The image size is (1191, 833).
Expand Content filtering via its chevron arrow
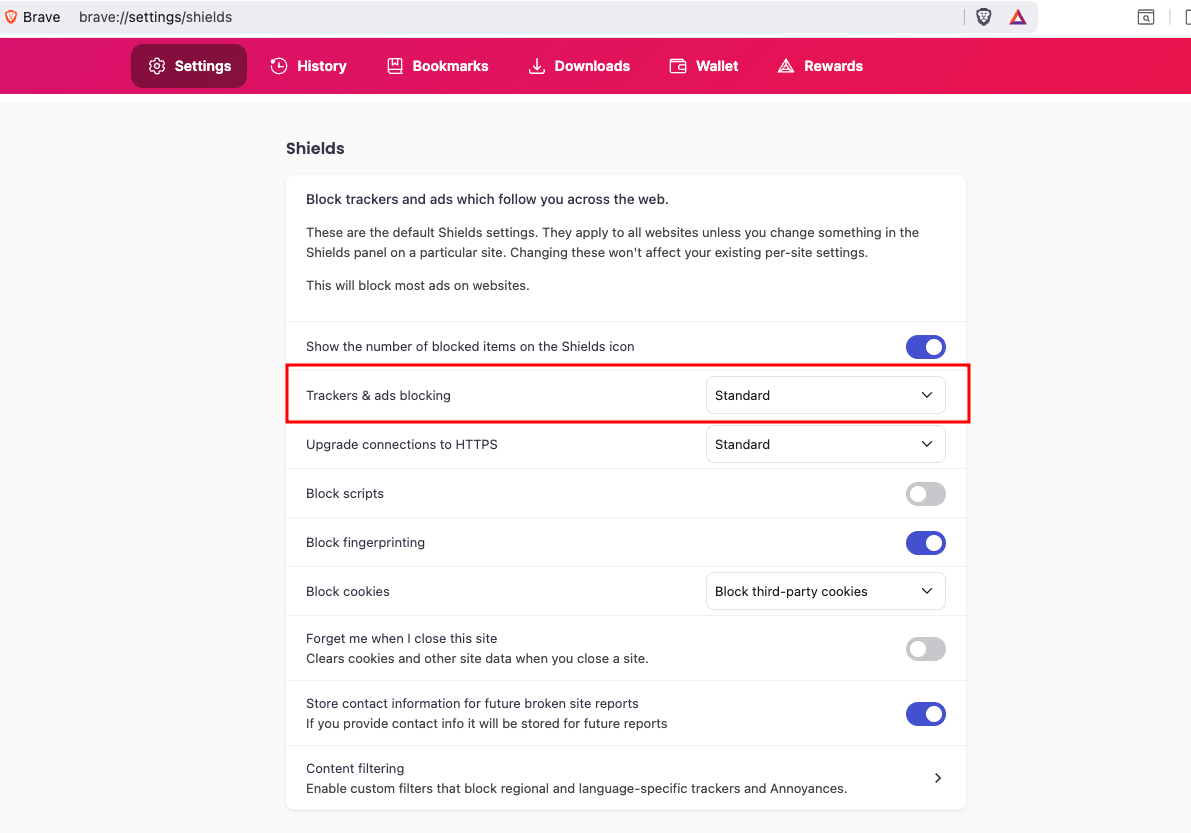click(x=937, y=778)
